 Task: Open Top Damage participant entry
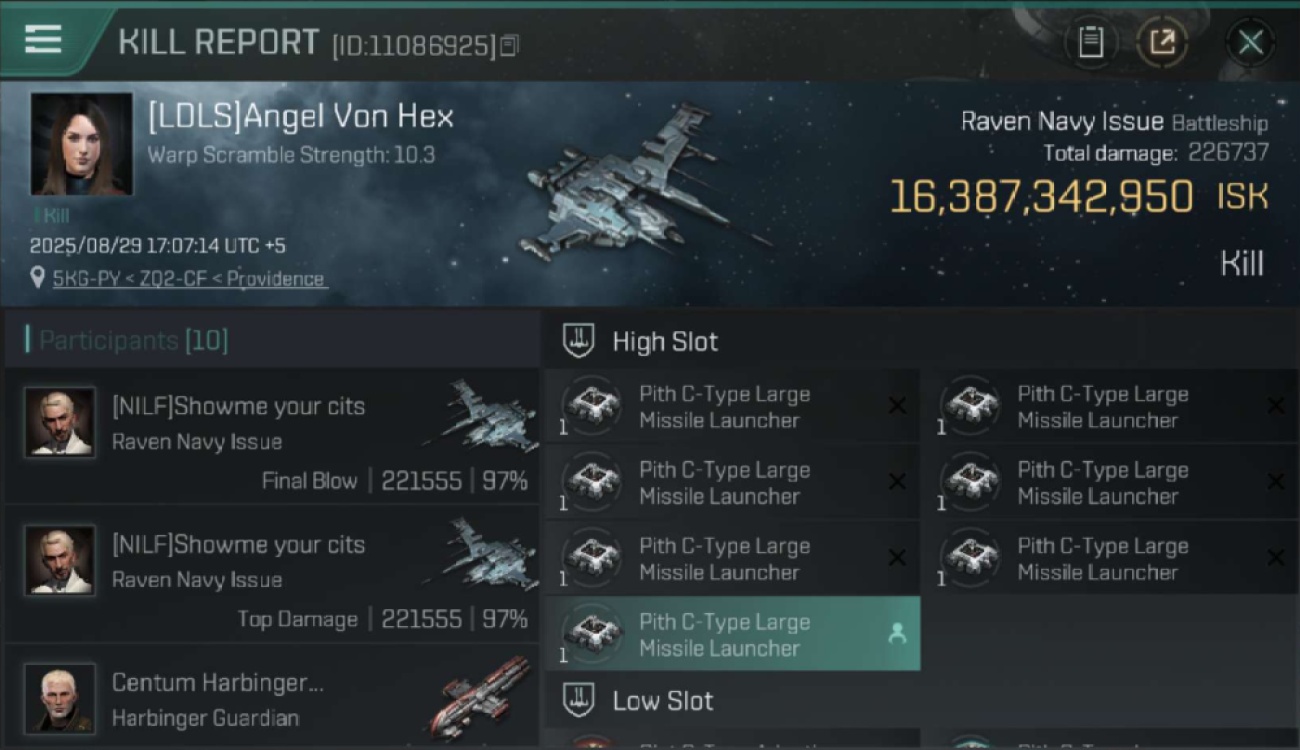click(x=272, y=574)
